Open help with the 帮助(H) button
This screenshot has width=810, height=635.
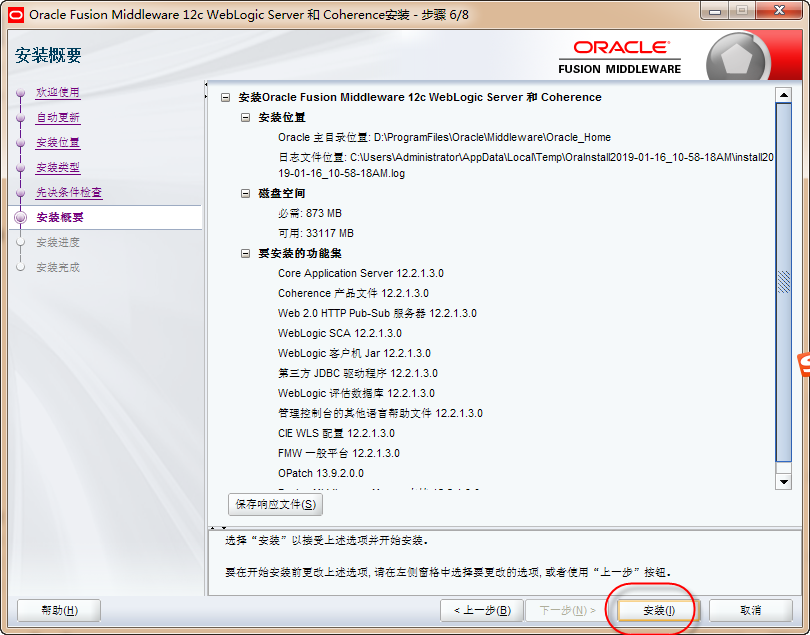click(59, 610)
